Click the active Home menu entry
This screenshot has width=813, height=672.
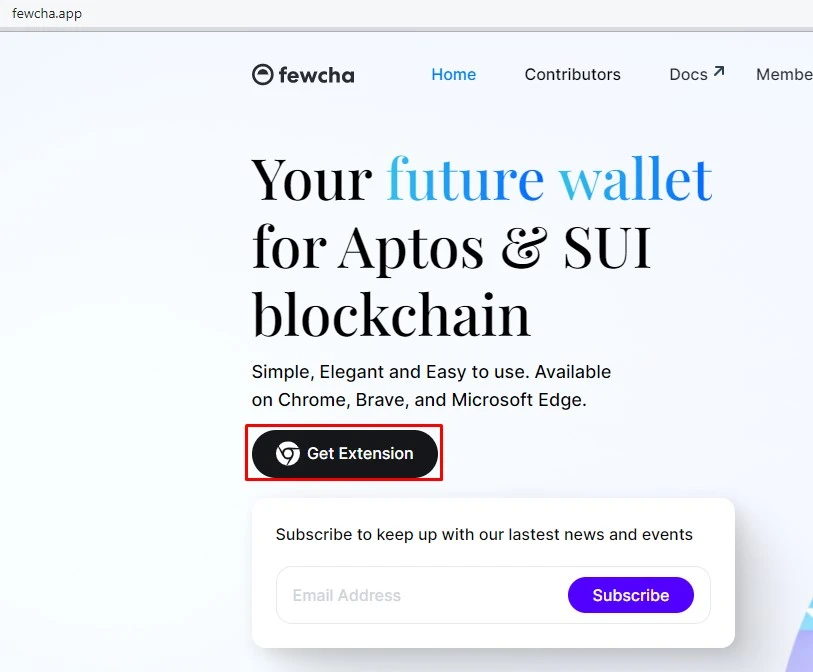(x=453, y=74)
